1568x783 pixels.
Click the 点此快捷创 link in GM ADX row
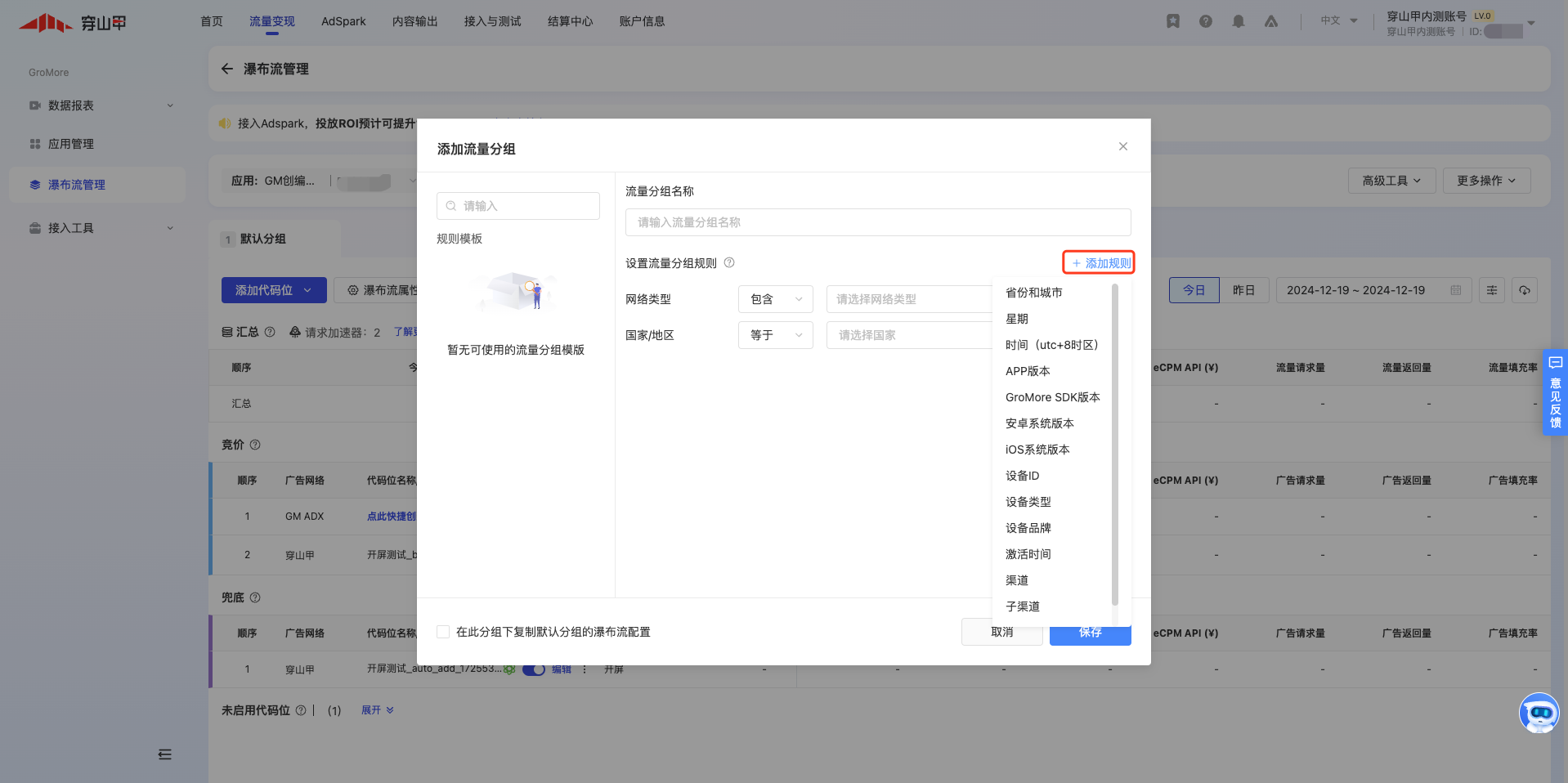(392, 517)
